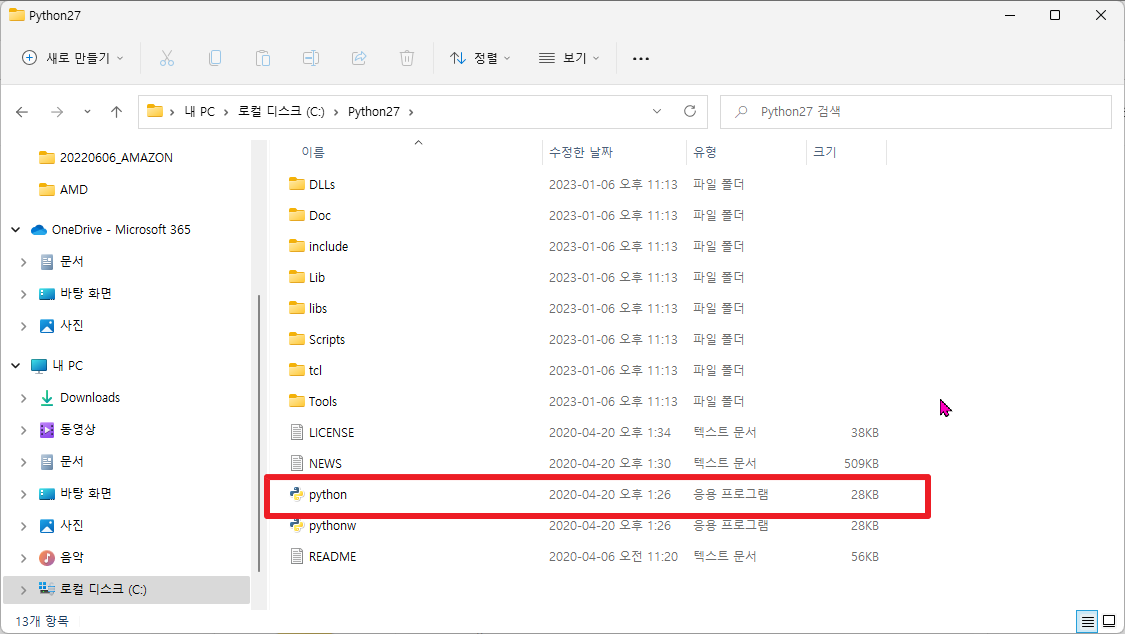1125x634 pixels.
Task: Click the navigation pane vertical scrollbar
Action: tap(258, 433)
